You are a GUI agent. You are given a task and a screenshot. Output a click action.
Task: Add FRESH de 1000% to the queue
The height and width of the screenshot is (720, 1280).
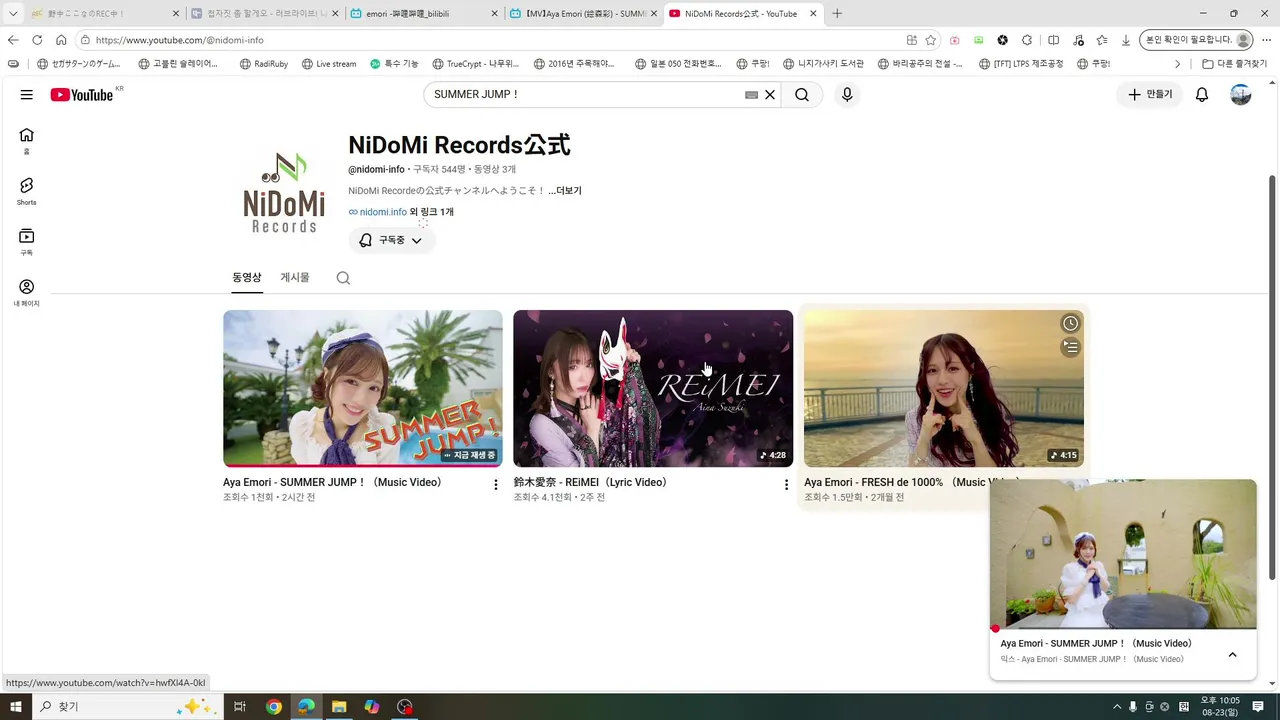[1070, 347]
